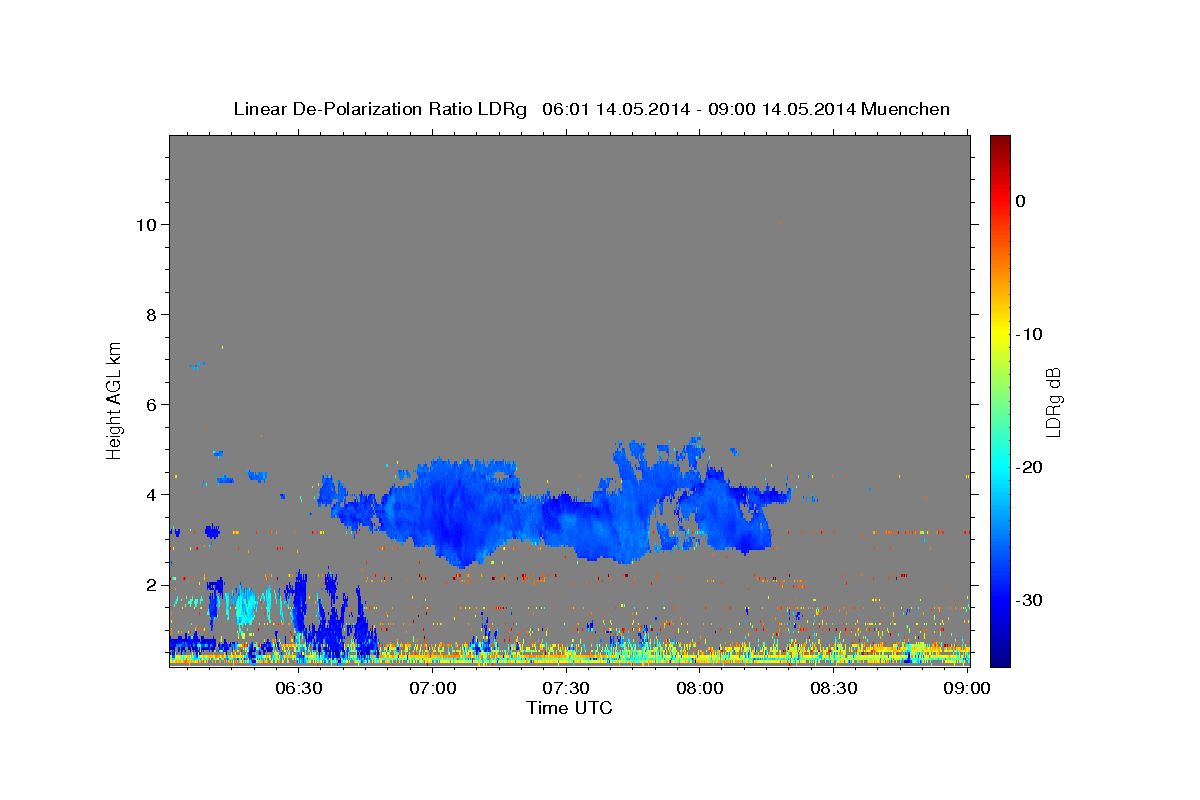Image resolution: width=1200 pixels, height=800 pixels.
Task: Click the 07:00 time tick label
Action: coord(433,689)
